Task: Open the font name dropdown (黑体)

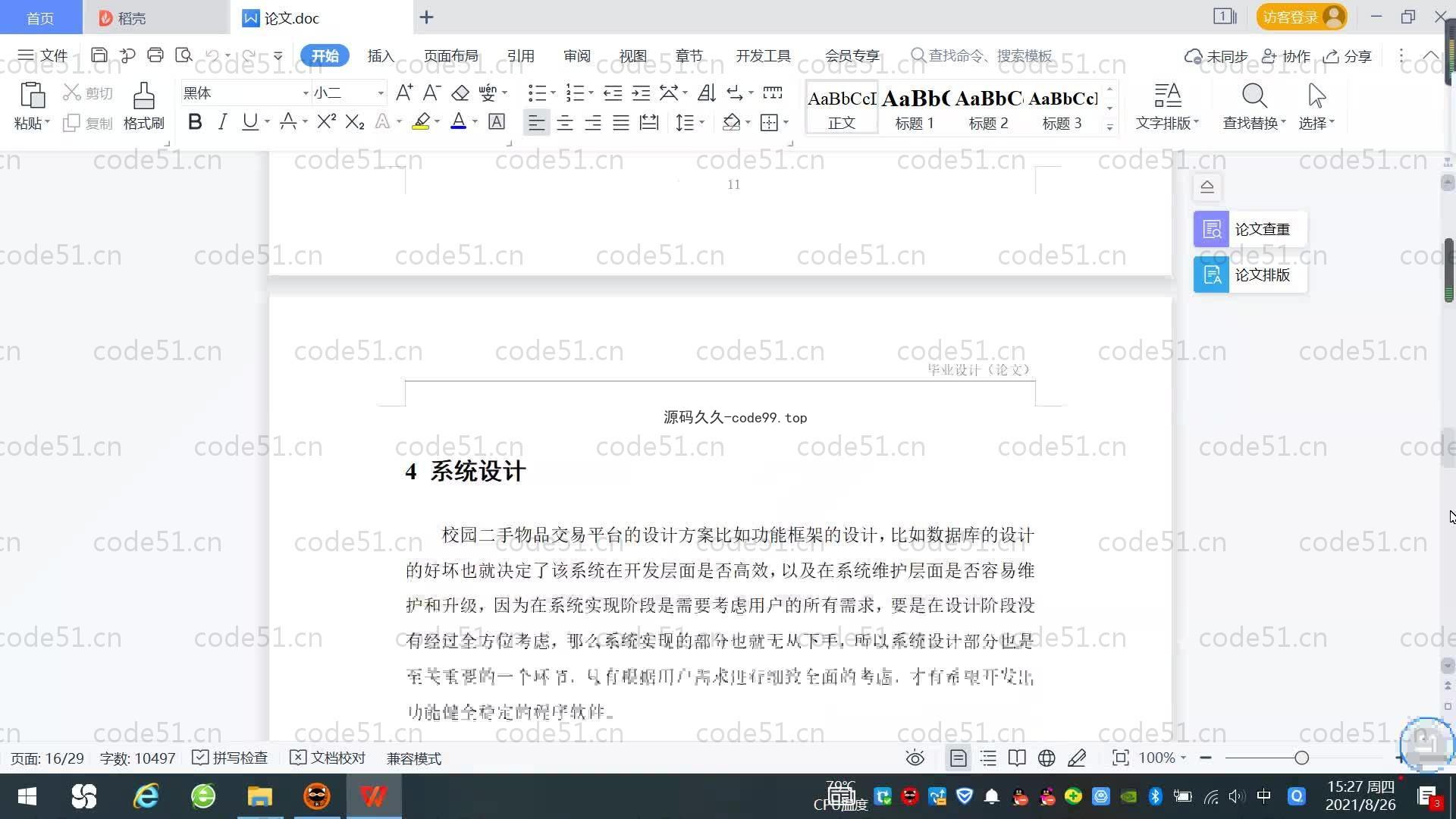Action: point(306,93)
